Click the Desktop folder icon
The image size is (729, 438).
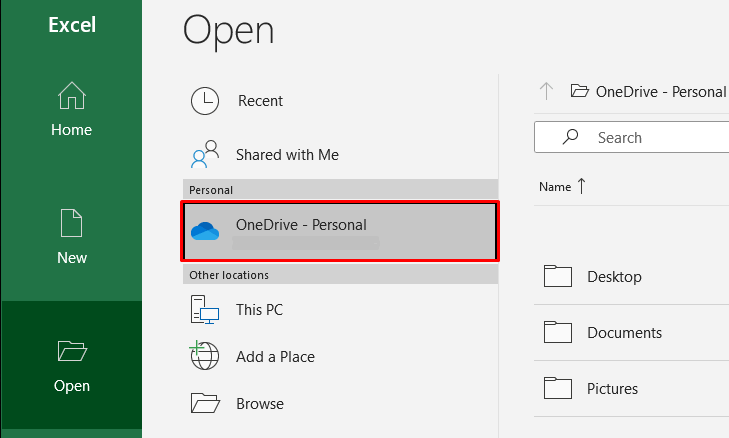558,276
